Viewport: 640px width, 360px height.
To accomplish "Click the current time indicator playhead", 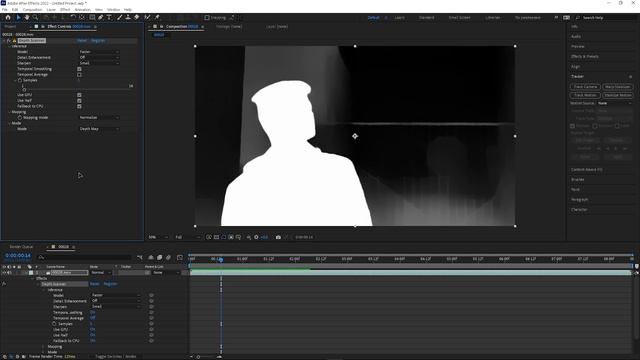I will click(221, 259).
